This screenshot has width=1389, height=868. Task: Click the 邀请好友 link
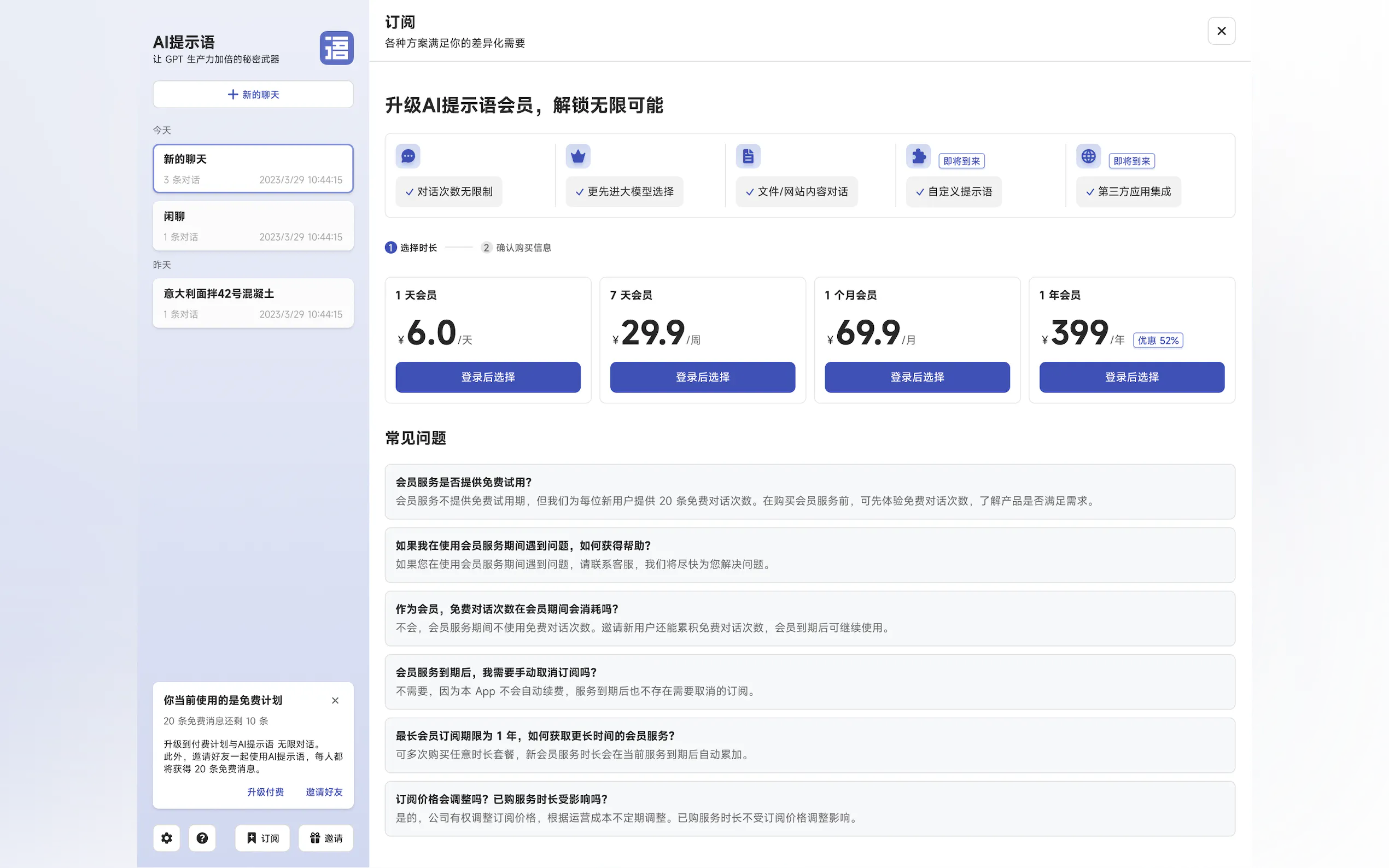[324, 791]
